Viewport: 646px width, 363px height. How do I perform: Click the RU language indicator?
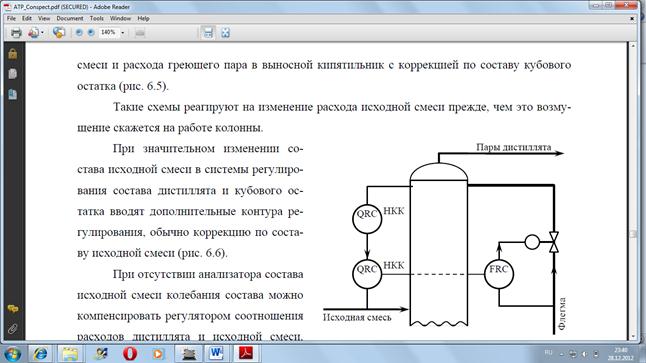click(x=548, y=352)
